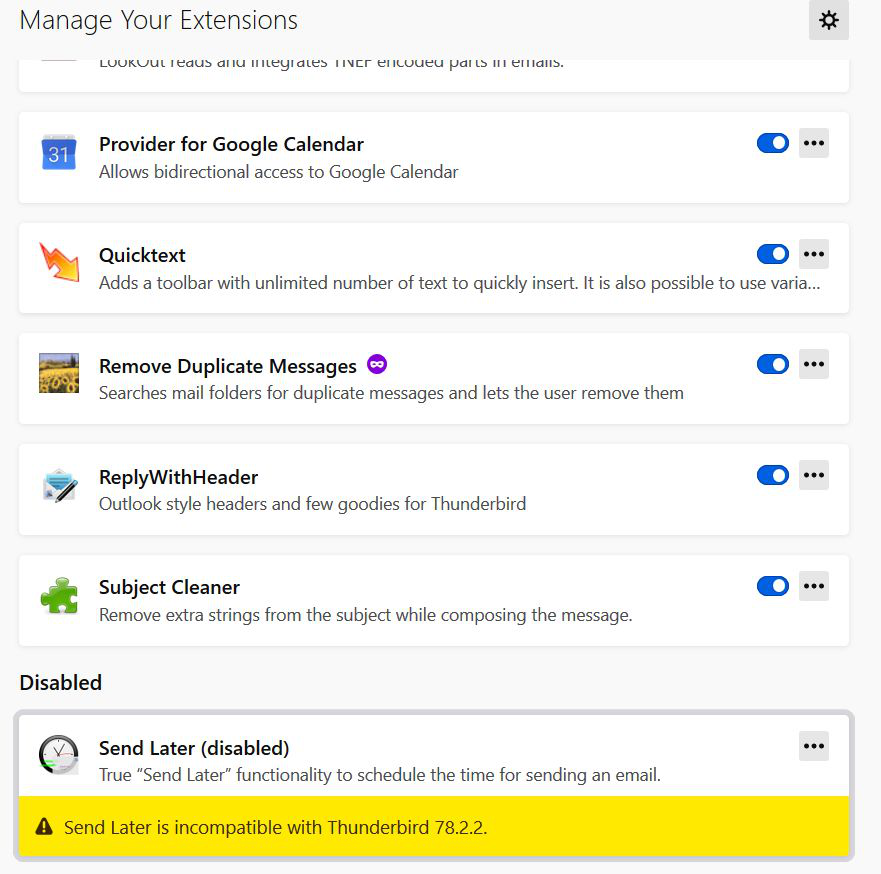The width and height of the screenshot is (881, 874).
Task: Disable Remove Duplicate Messages toggle
Action: (x=772, y=365)
